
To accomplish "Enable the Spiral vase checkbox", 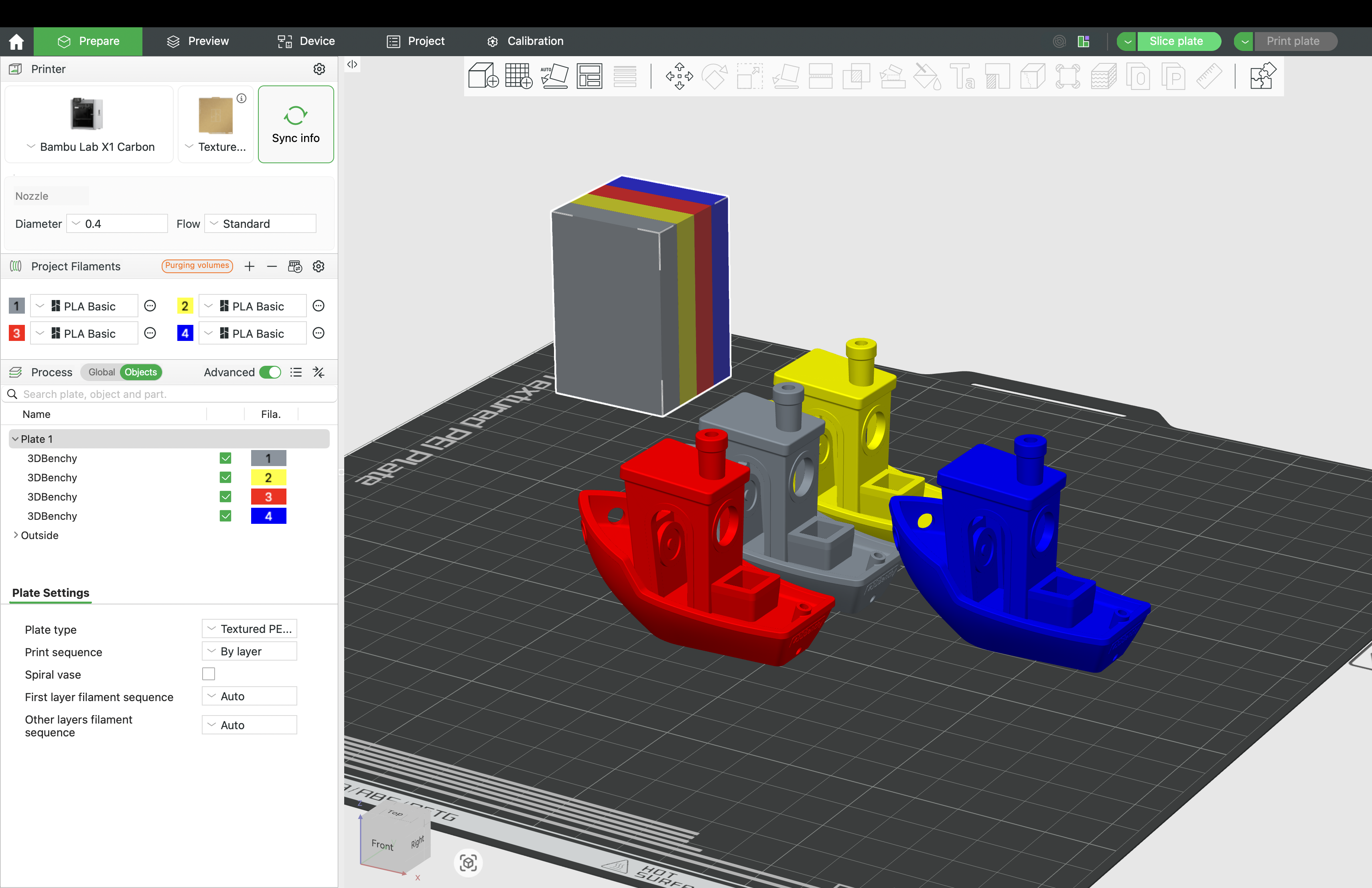I will tap(209, 674).
